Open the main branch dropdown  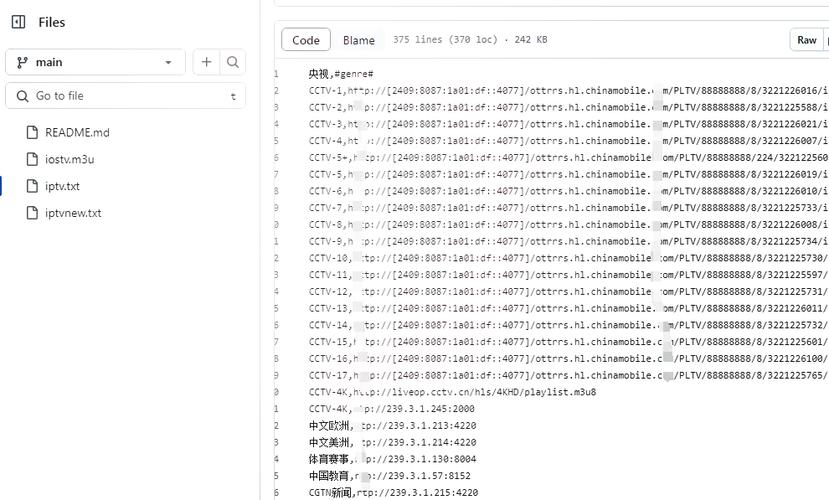(x=95, y=62)
